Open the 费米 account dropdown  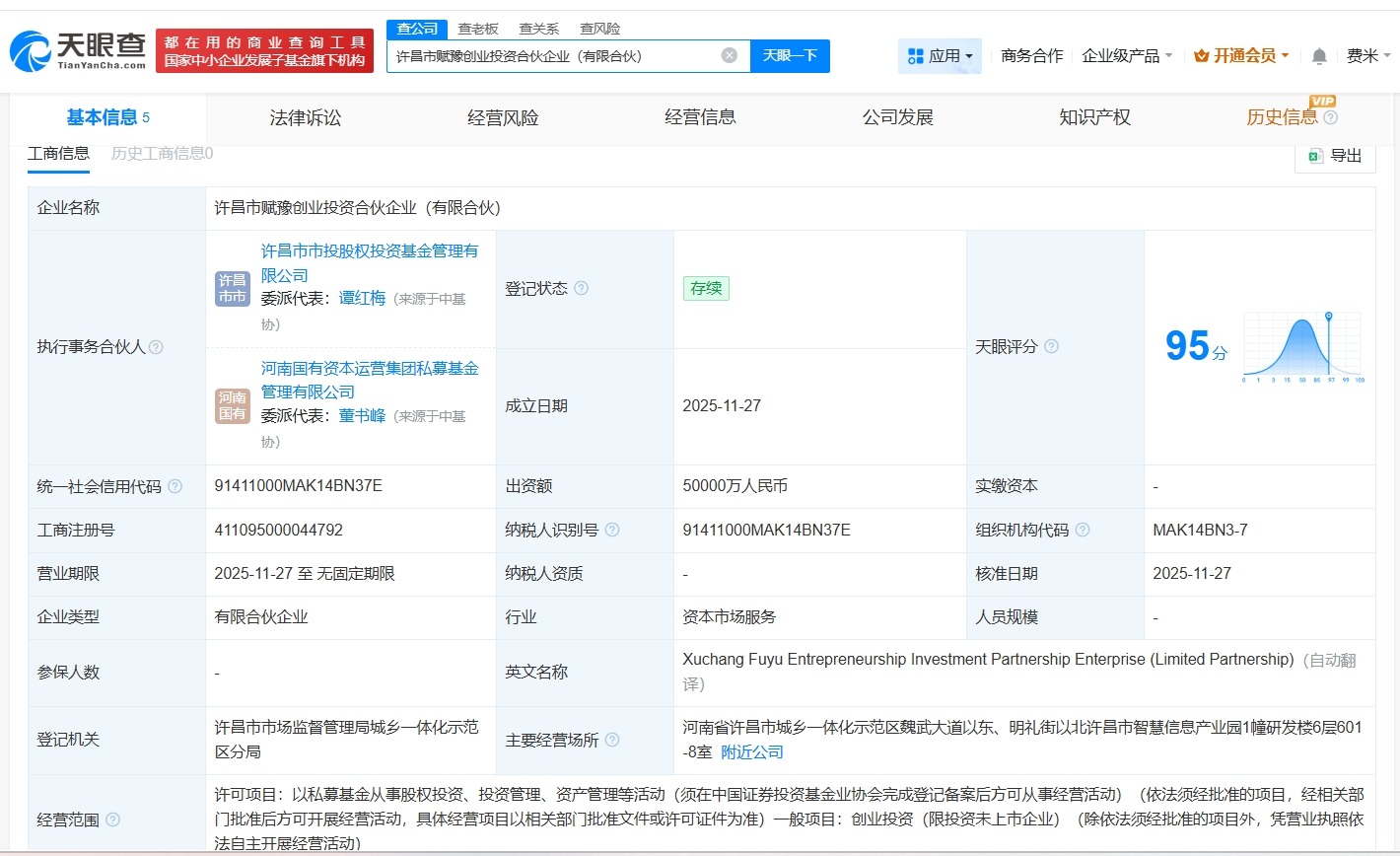point(1370,56)
